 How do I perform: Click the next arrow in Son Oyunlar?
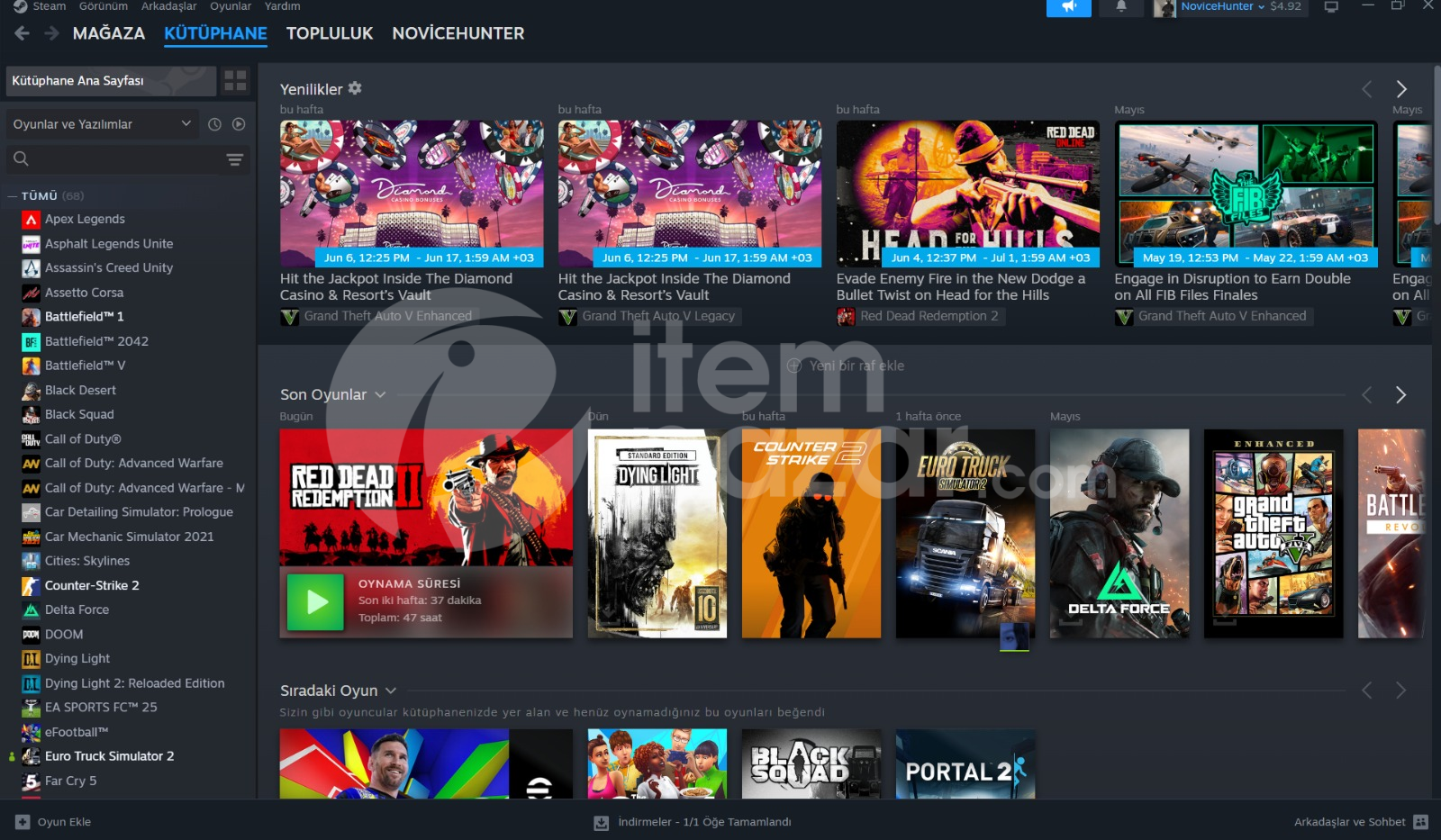click(x=1400, y=395)
